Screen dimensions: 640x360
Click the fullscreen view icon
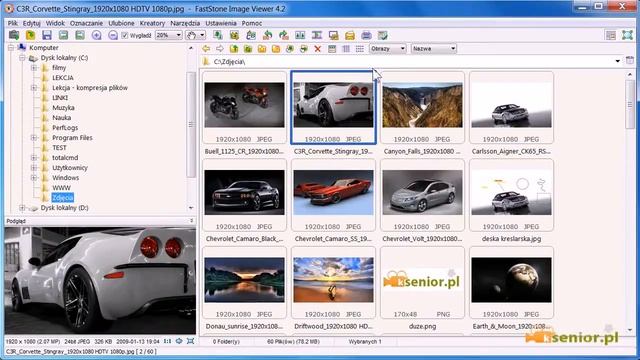(x=627, y=35)
